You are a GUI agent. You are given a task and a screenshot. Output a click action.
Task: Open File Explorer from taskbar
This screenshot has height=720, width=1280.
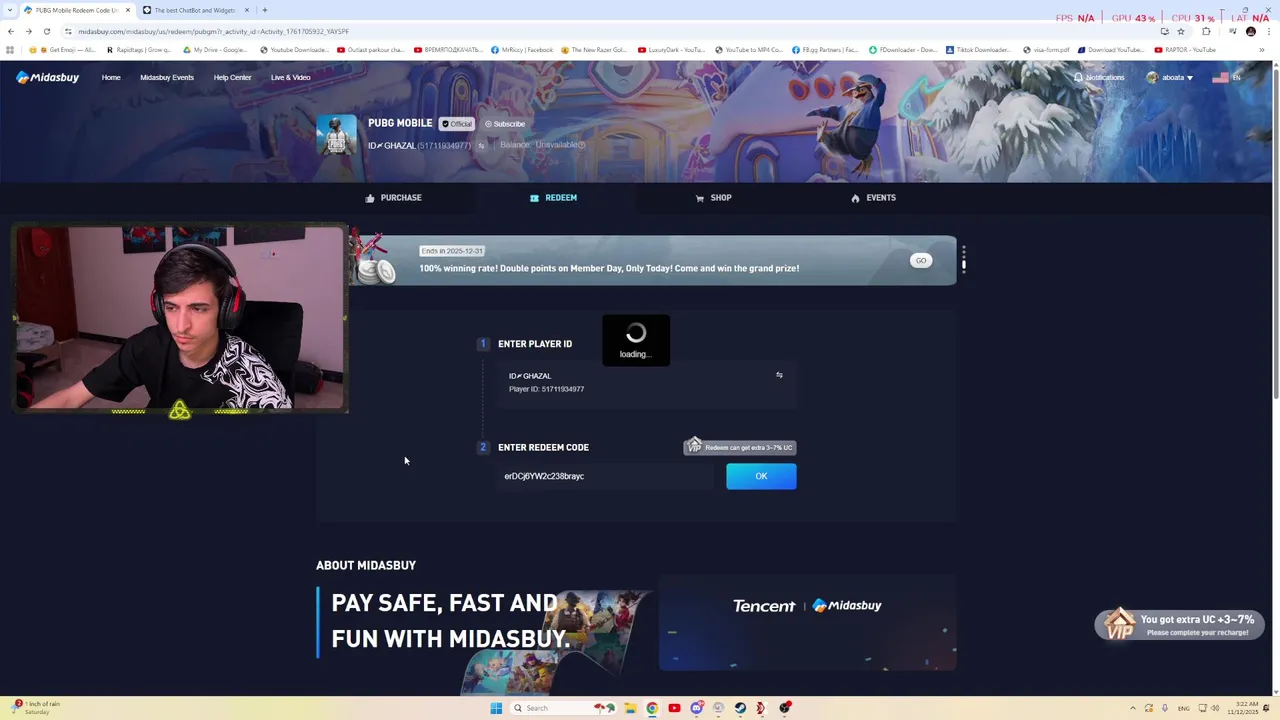click(x=630, y=708)
